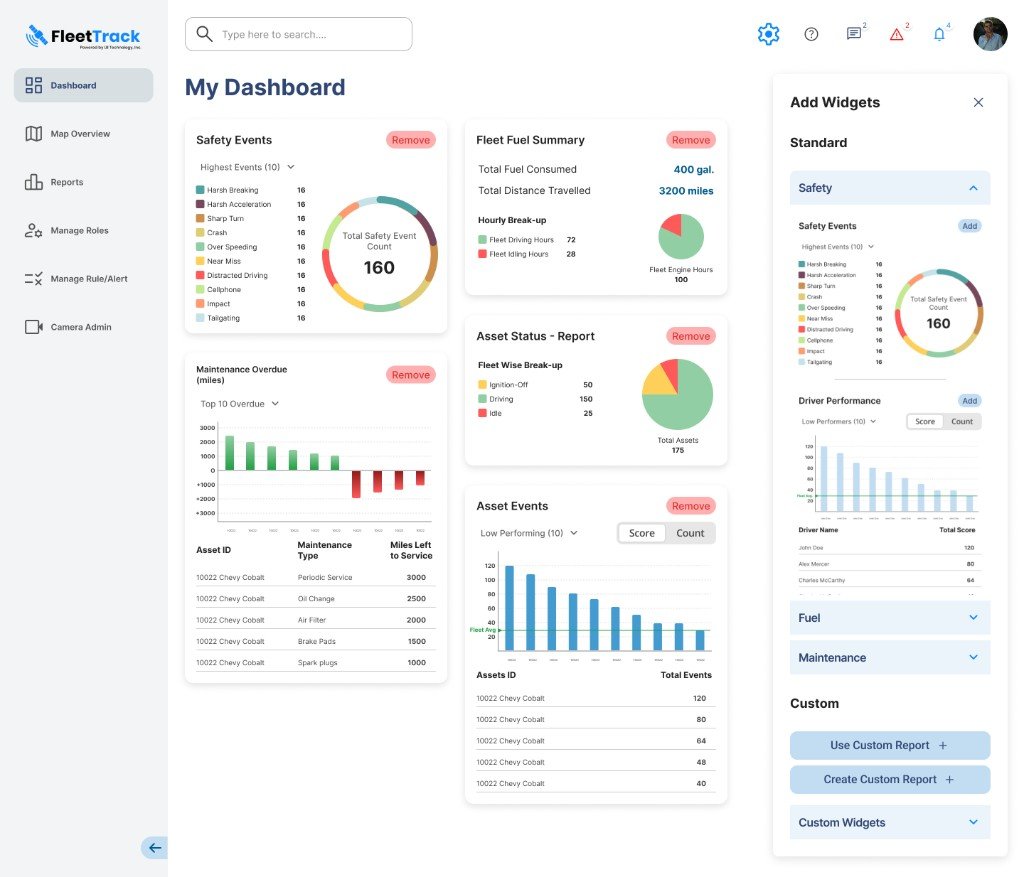Open the messages chat icon
The width and height of the screenshot is (1024, 877).
coord(854,33)
